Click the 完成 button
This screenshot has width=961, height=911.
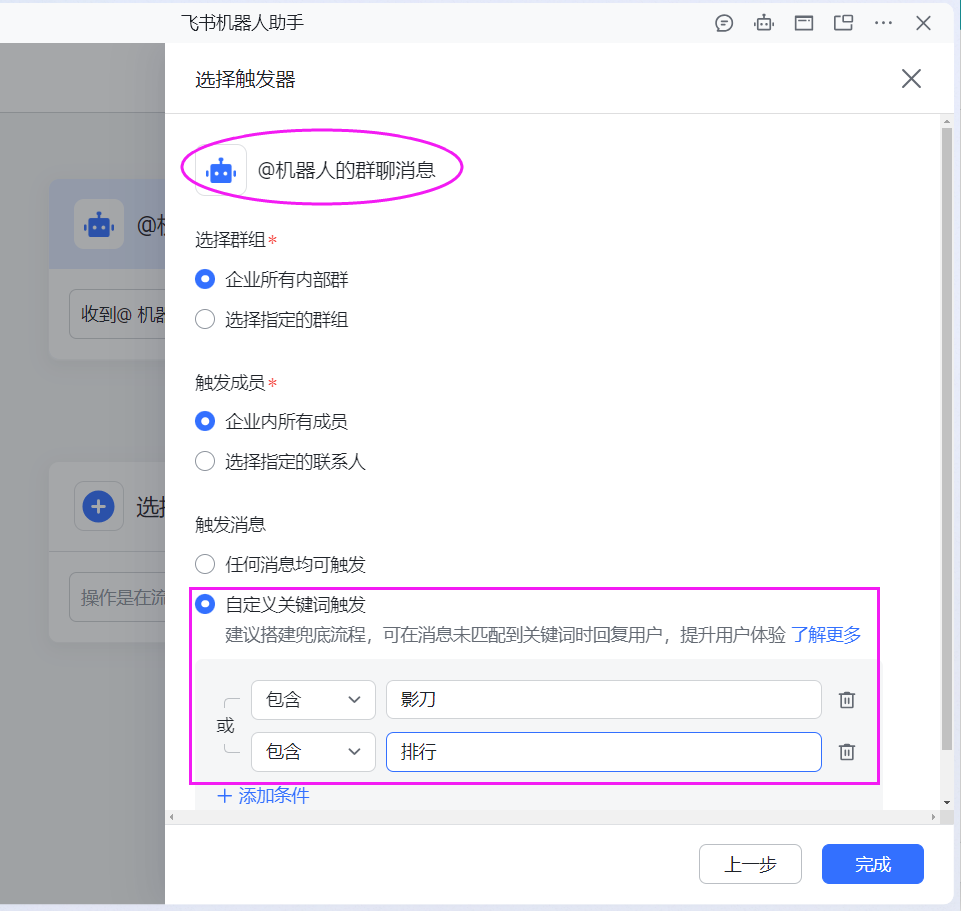pyautogui.click(x=872, y=864)
